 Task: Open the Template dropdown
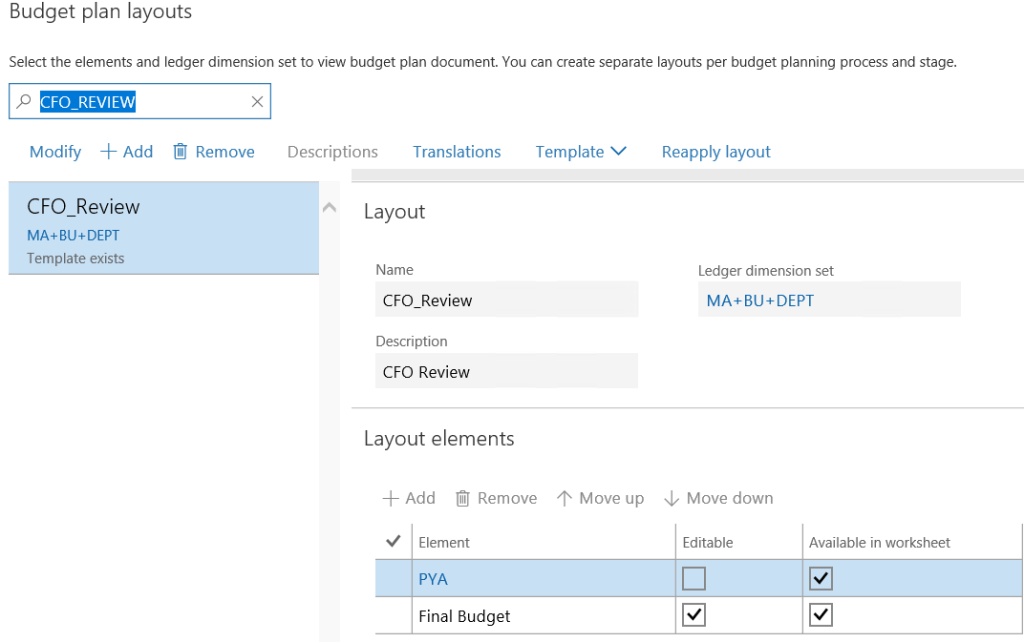[x=581, y=151]
